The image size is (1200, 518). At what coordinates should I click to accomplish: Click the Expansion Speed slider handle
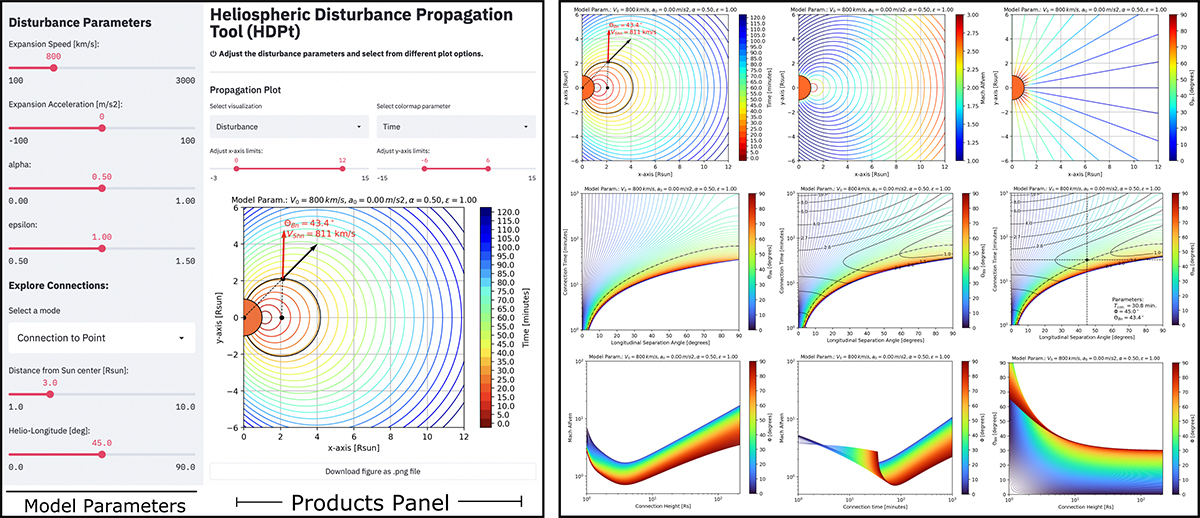pyautogui.click(x=53, y=69)
